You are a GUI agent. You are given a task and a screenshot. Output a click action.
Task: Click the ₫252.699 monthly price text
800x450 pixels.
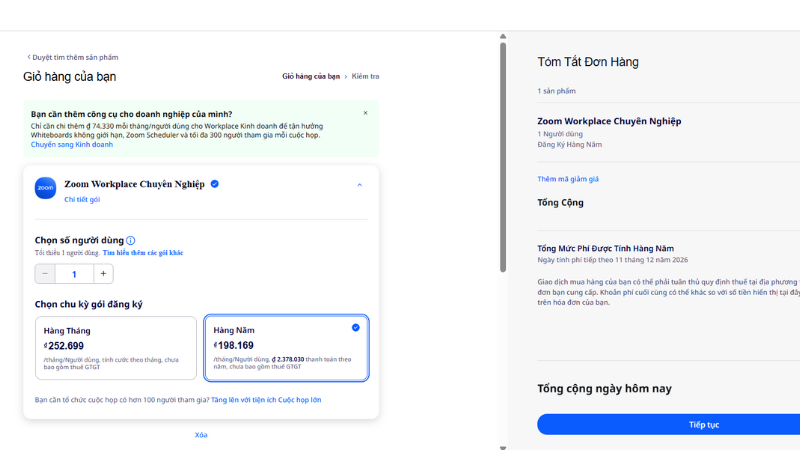click(x=64, y=346)
